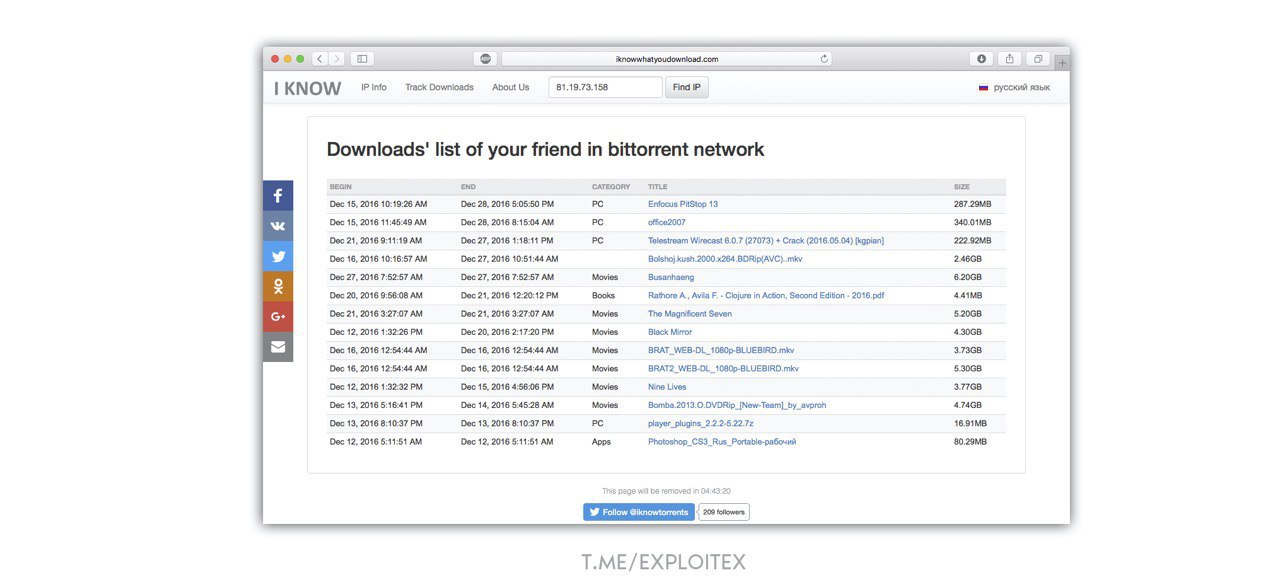
Task: Click the 287.29MB size cell
Action: coord(973,204)
